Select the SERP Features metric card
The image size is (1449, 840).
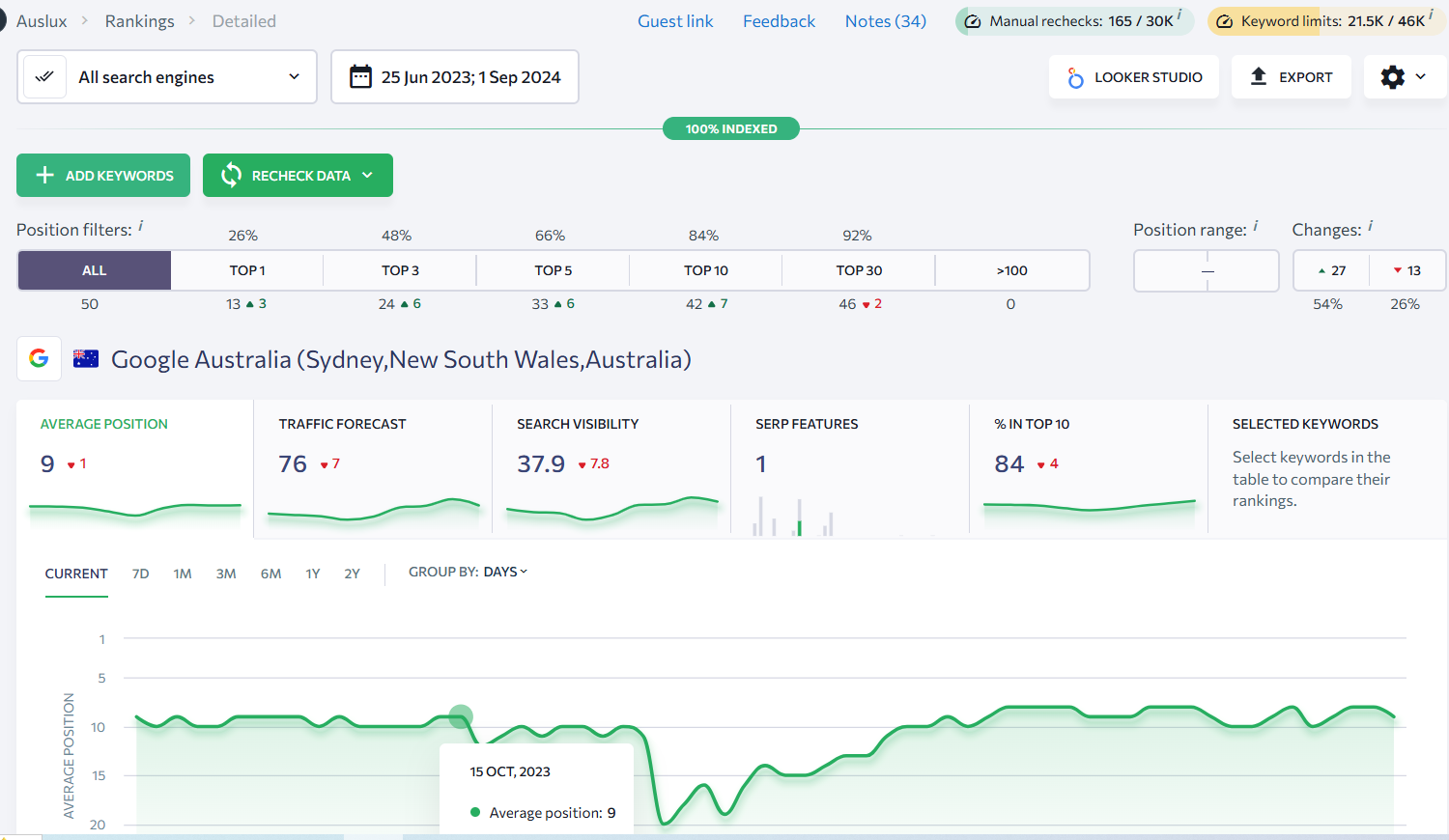click(x=850, y=467)
